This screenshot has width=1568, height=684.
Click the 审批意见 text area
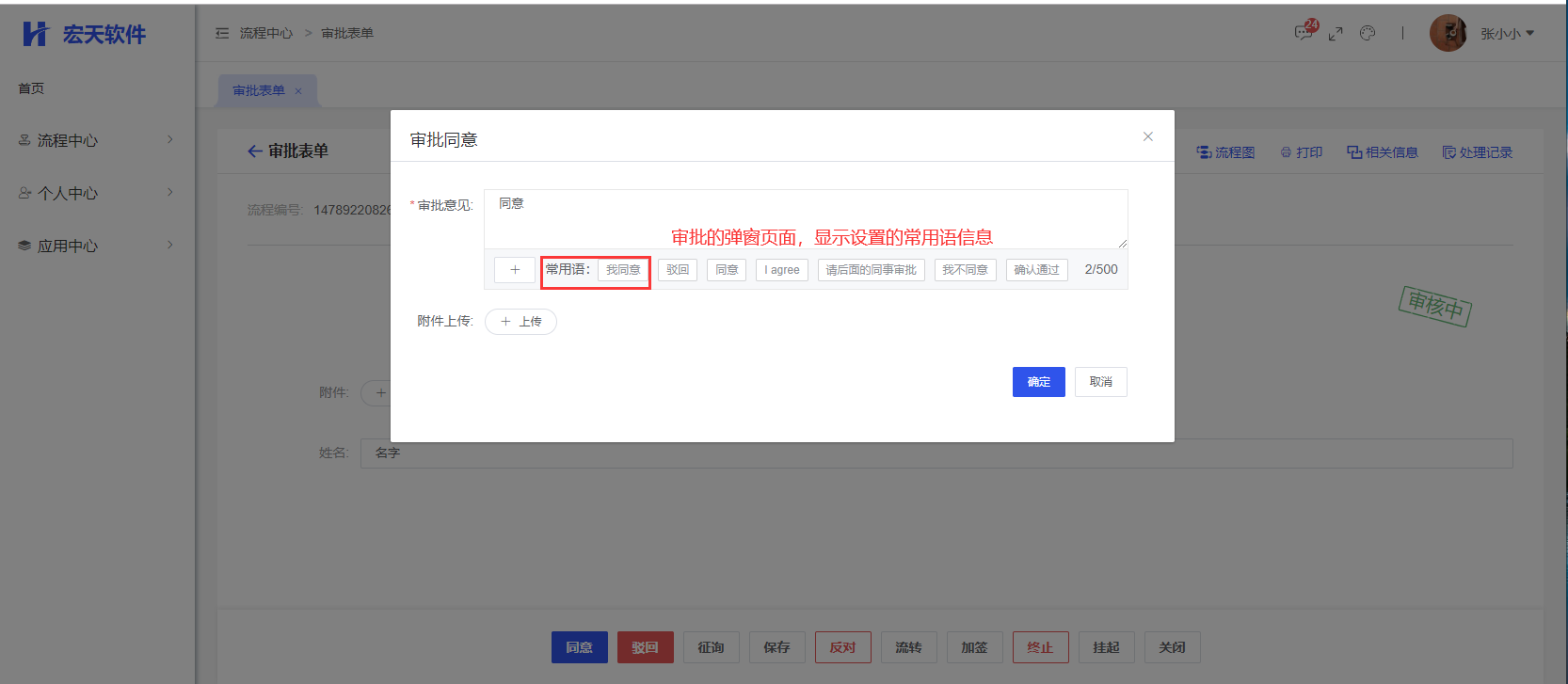coord(805,218)
